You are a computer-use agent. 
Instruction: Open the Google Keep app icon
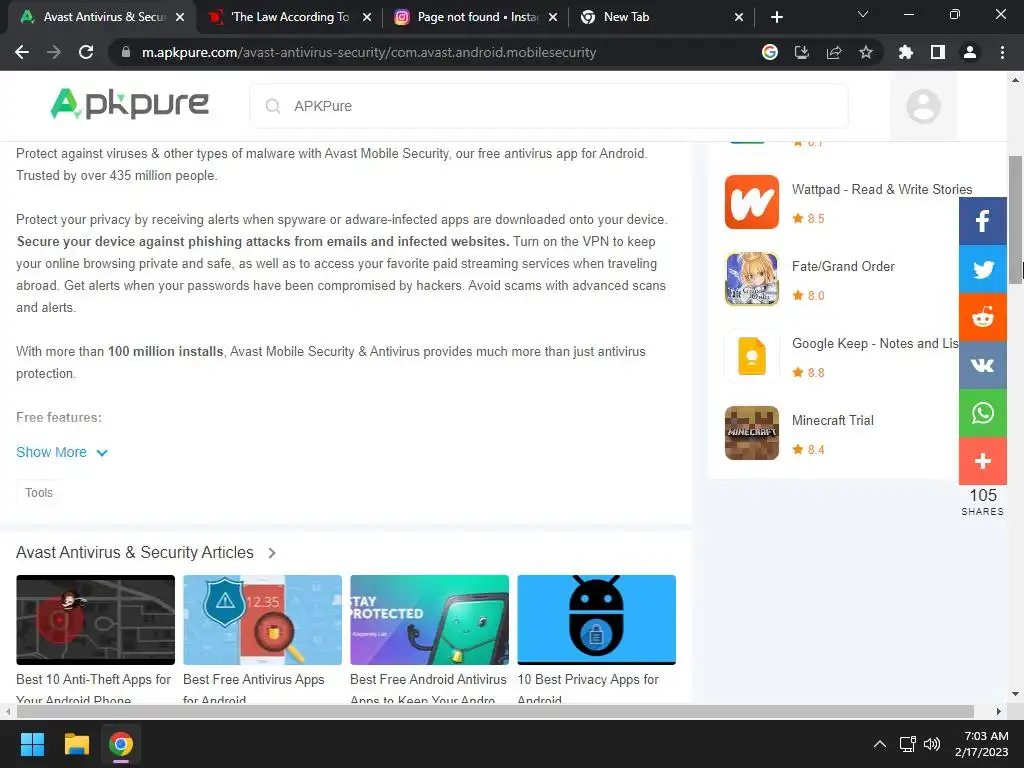click(752, 356)
